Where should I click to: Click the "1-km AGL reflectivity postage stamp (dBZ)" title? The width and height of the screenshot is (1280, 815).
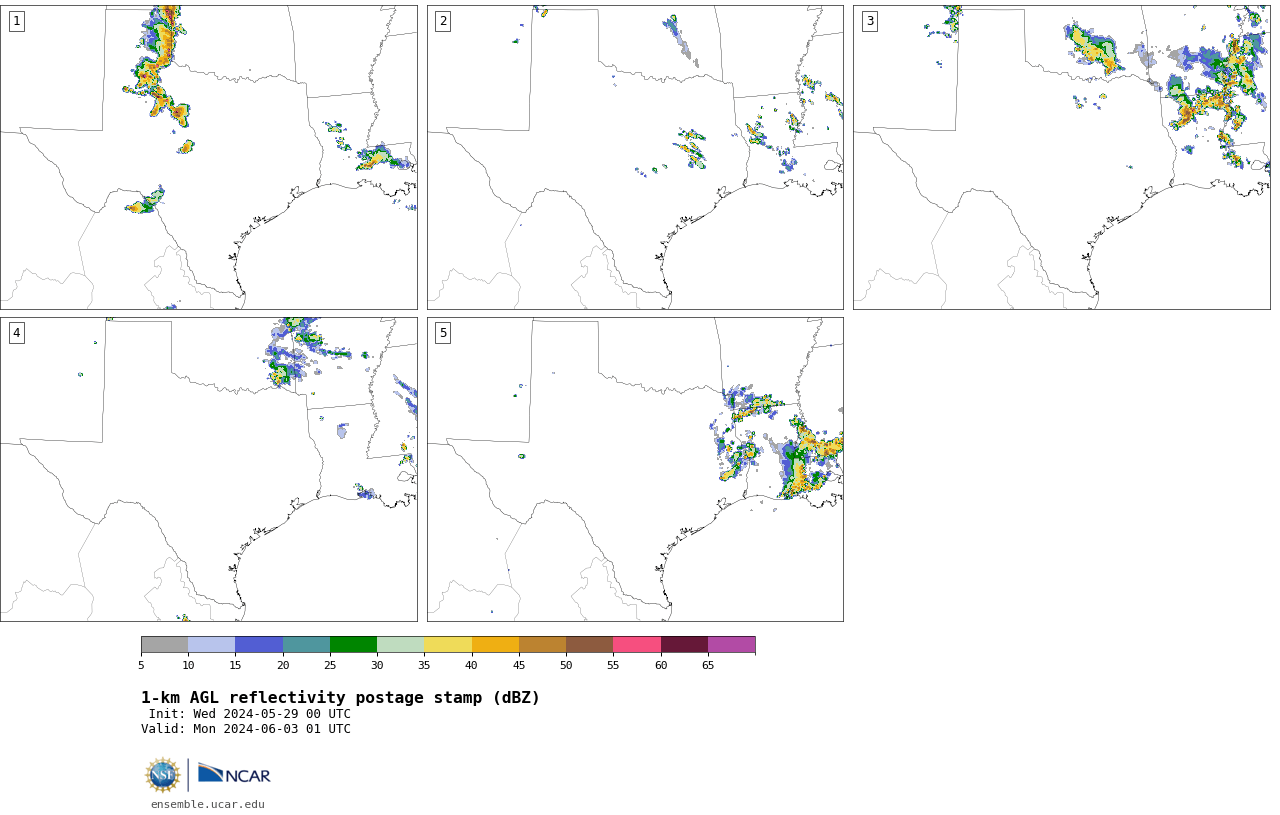340,698
